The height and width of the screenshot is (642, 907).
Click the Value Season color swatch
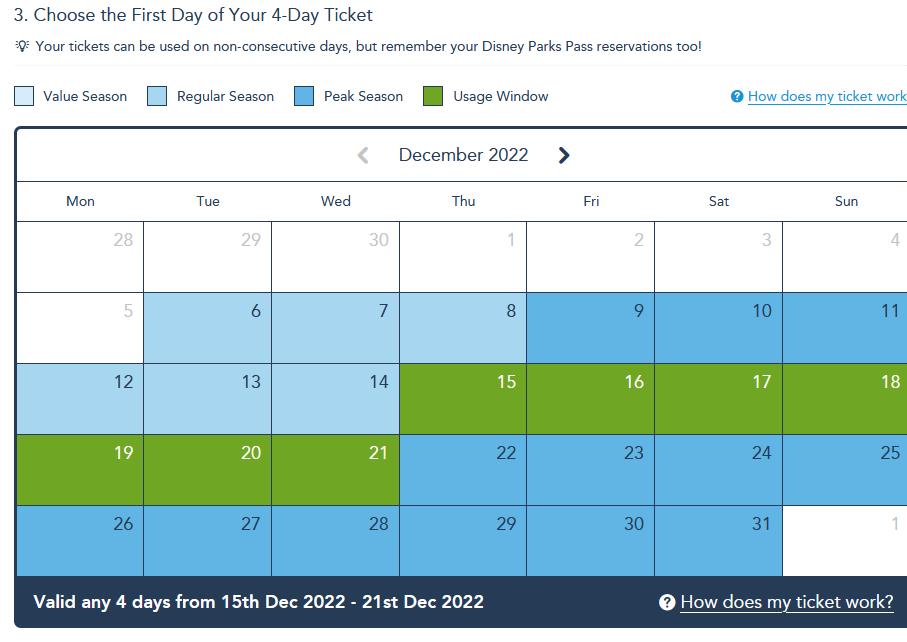[24, 96]
